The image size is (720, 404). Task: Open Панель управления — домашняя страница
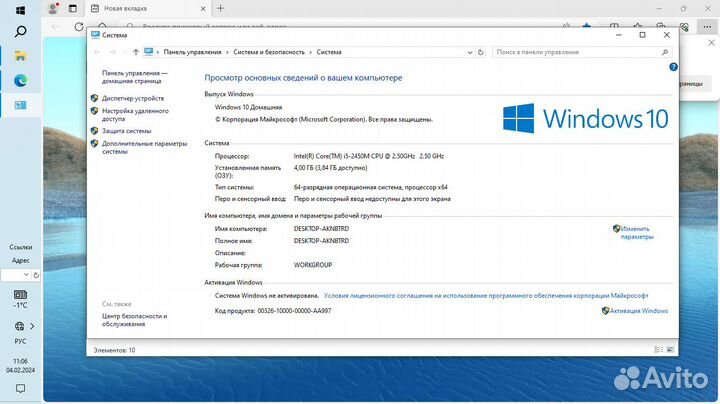click(x=134, y=77)
